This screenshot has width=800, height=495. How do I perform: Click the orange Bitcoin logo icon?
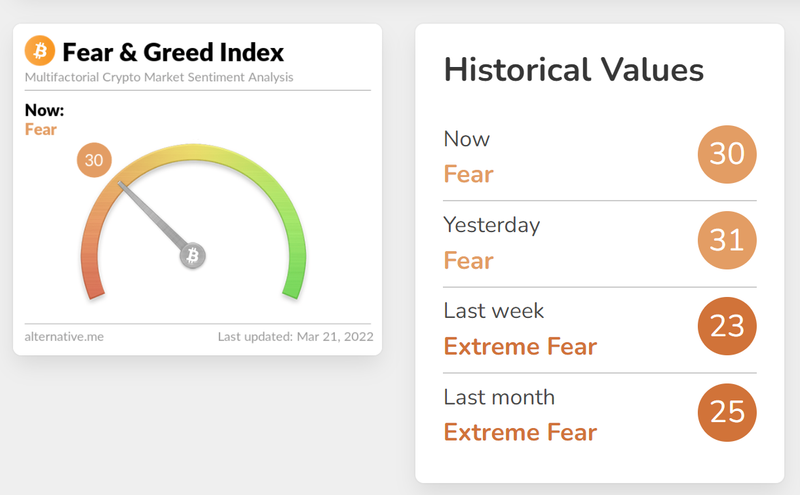[x=40, y=51]
